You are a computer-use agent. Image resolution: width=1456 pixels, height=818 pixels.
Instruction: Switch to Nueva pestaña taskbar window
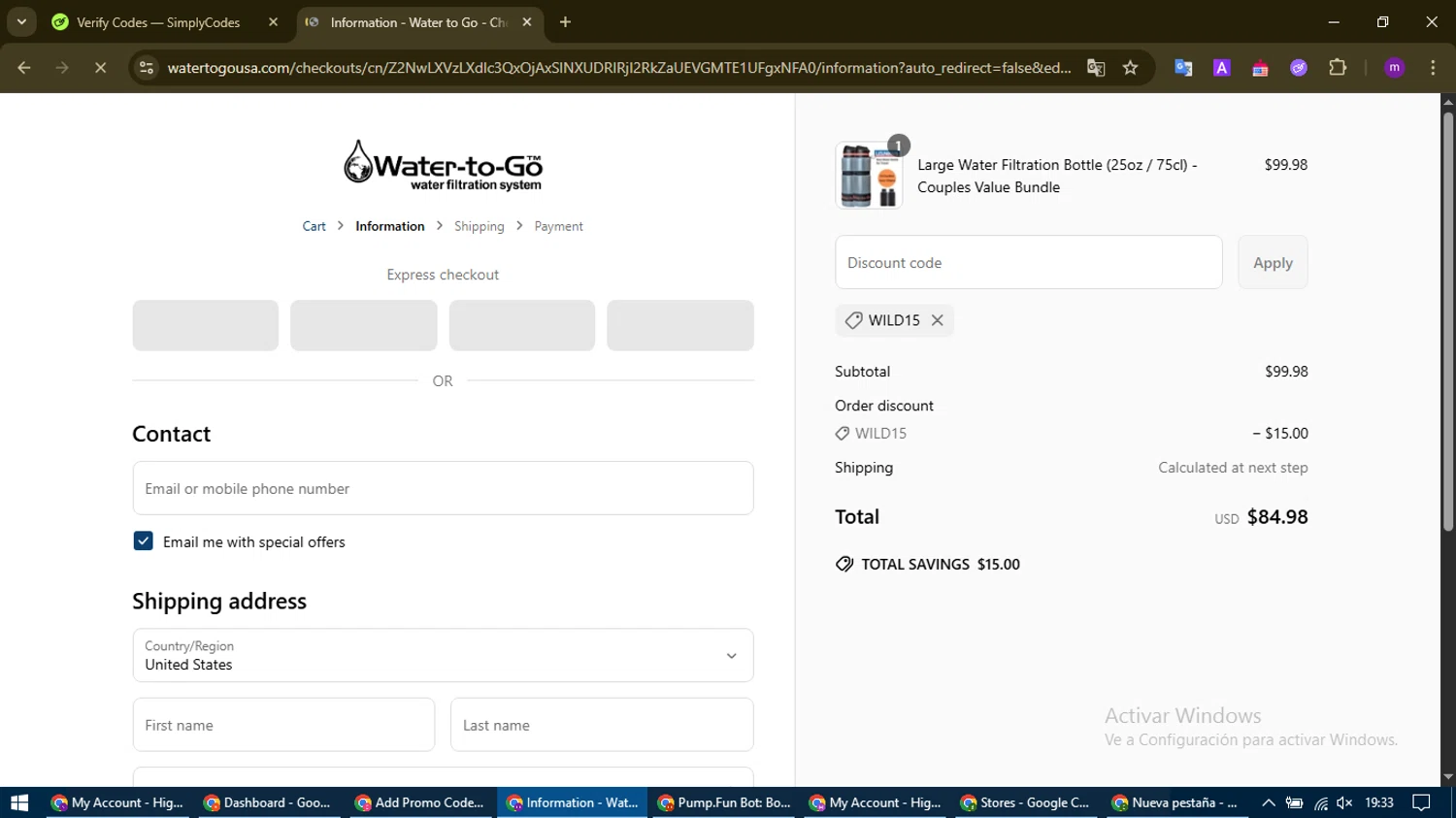tap(1176, 802)
